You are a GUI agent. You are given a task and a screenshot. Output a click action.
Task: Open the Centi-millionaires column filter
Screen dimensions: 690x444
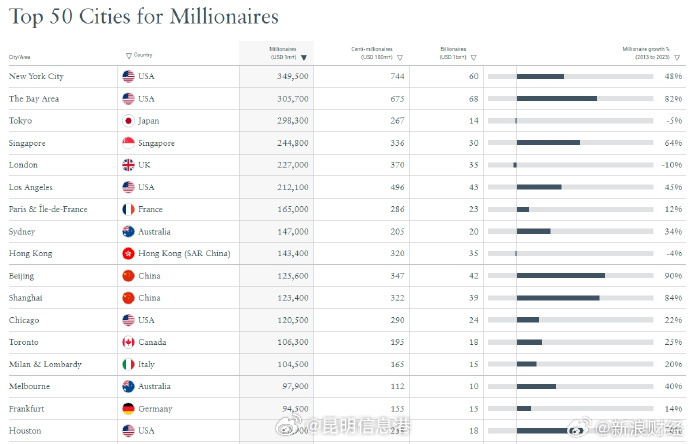point(400,58)
